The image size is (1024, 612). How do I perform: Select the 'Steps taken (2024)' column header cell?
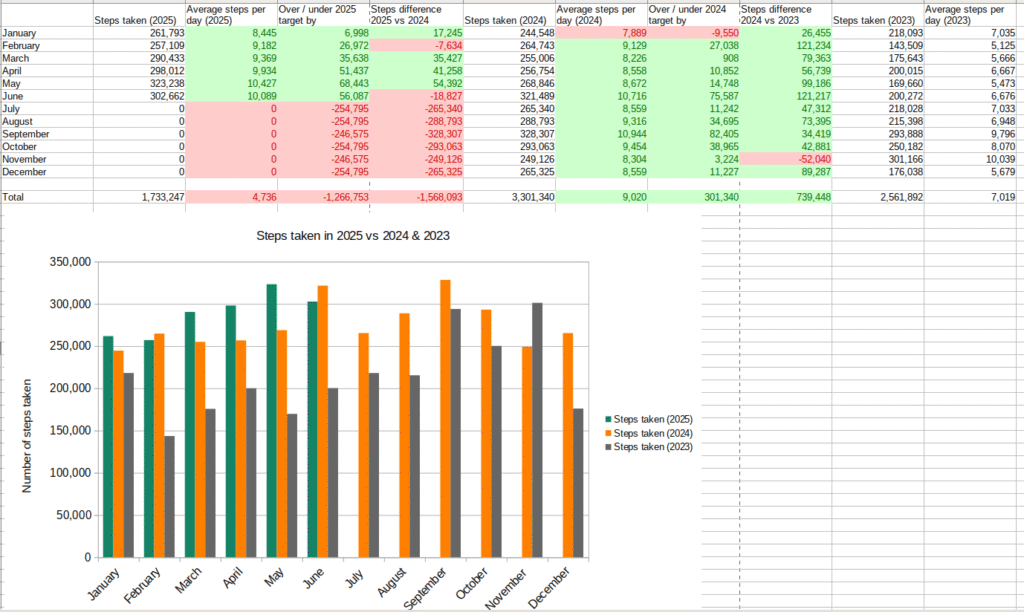point(509,15)
